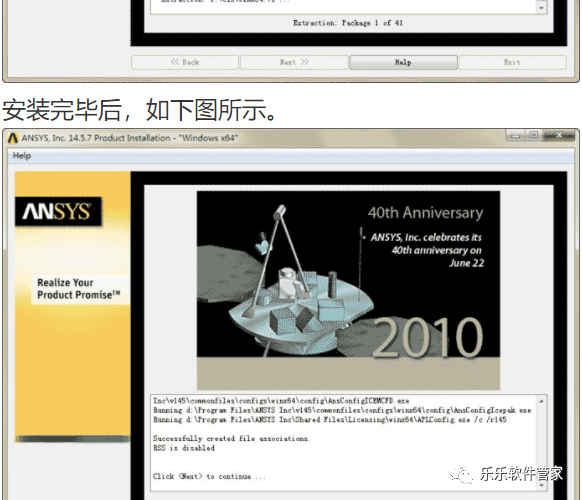Click the log line ending in APLConfig.exe /c /r145

pyautogui.click(x=330, y=420)
